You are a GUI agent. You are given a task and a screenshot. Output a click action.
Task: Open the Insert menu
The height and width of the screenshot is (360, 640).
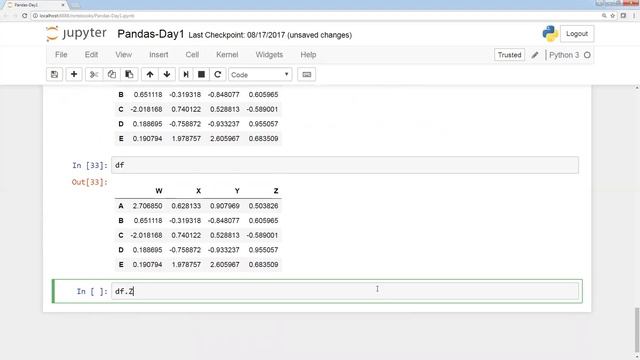158,55
